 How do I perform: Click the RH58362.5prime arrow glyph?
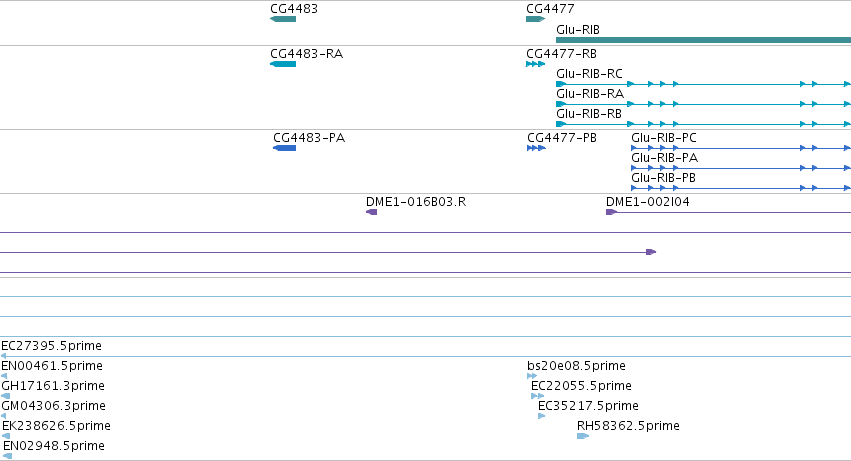click(x=583, y=436)
